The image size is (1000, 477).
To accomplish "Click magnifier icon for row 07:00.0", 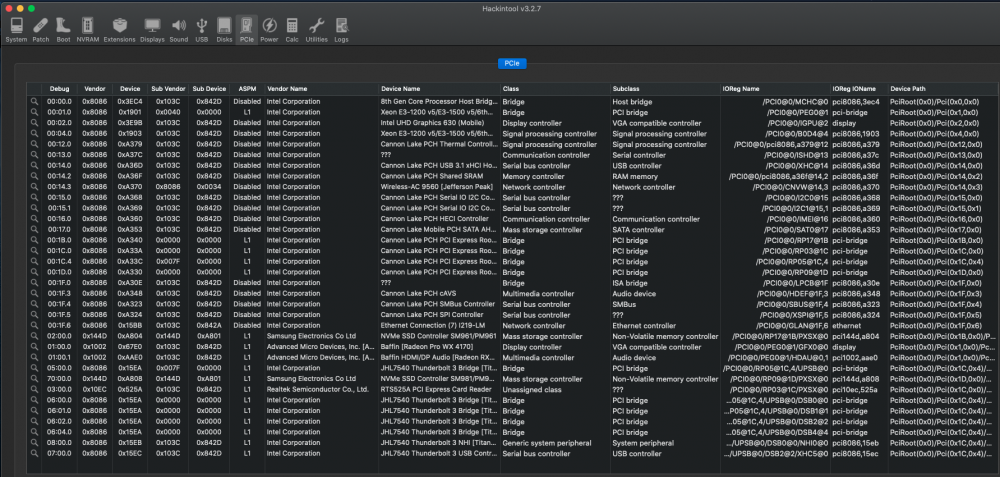I will pos(34,453).
